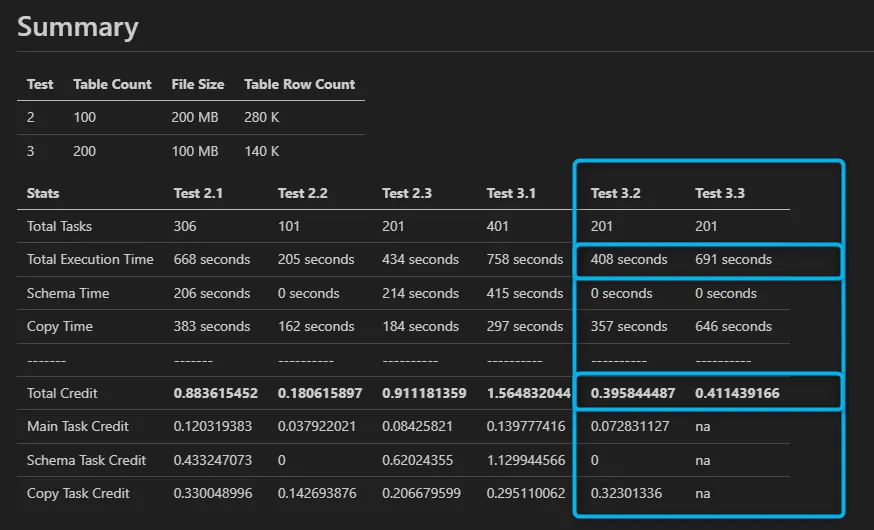Click the Total Credit value 0.395844487
Viewport: 874px width, 530px height.
[632, 393]
